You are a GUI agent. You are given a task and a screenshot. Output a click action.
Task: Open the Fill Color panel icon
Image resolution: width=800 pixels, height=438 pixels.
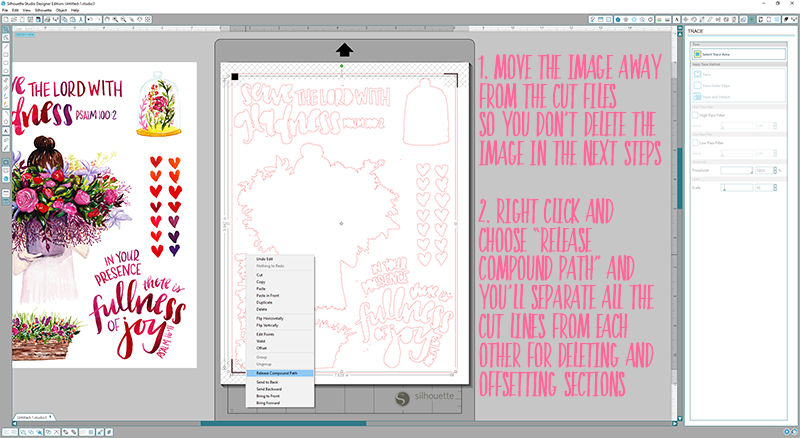(618, 19)
